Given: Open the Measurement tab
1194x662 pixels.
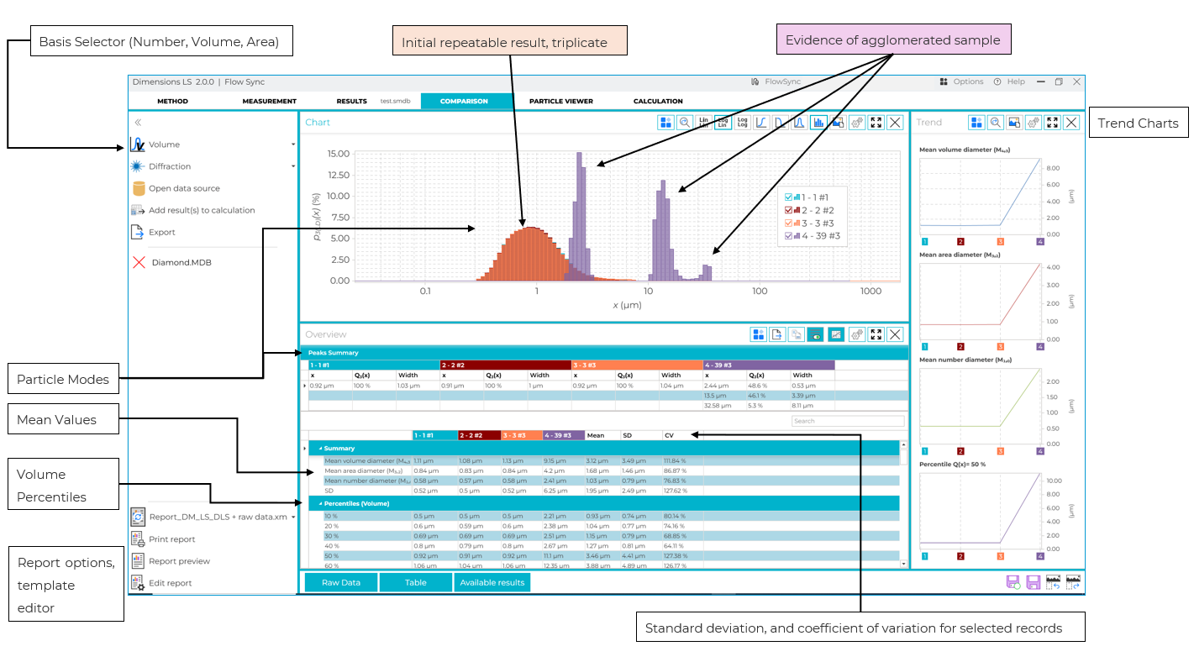Looking at the screenshot, I should tap(269, 101).
